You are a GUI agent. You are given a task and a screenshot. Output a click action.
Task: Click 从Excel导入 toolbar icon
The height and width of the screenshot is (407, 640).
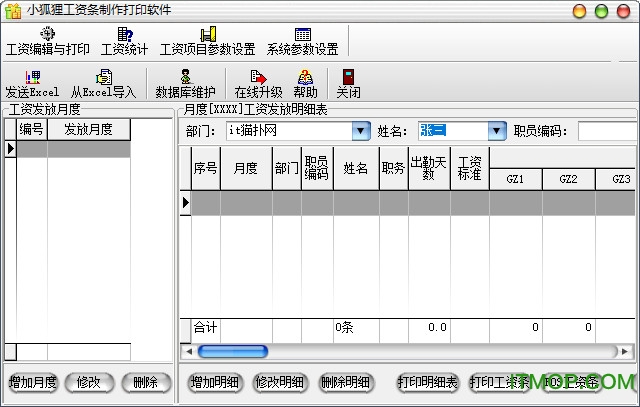104,84
